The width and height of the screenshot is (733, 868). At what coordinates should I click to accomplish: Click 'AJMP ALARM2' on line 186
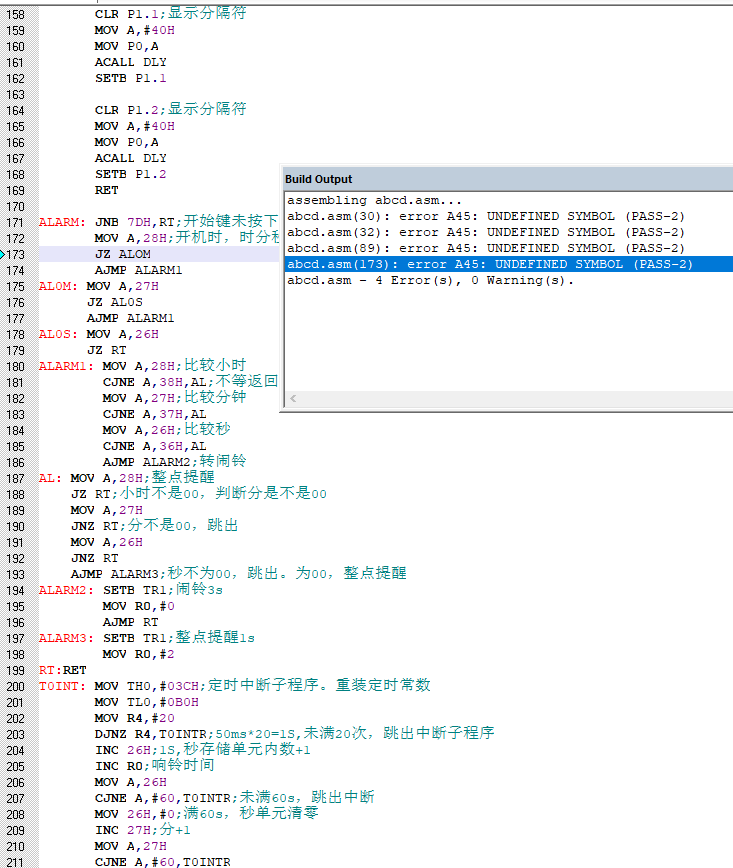pos(146,462)
